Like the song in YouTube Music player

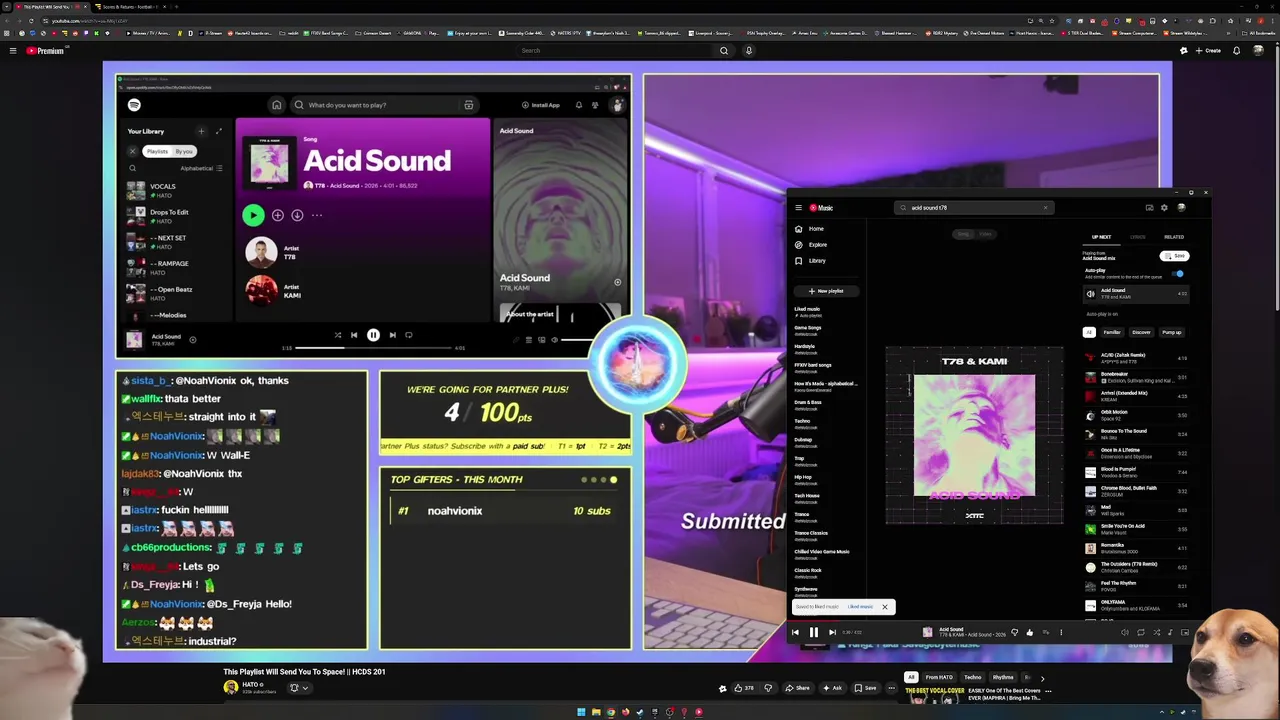coord(1029,632)
